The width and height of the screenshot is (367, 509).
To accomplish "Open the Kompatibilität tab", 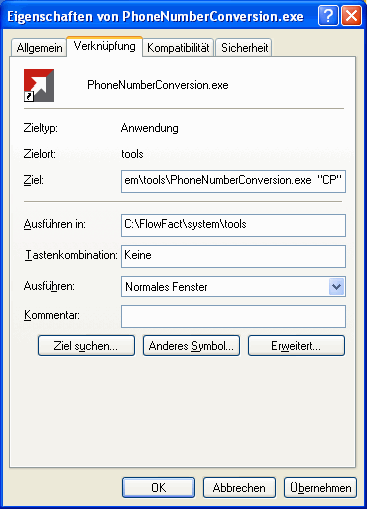I will pos(178,48).
